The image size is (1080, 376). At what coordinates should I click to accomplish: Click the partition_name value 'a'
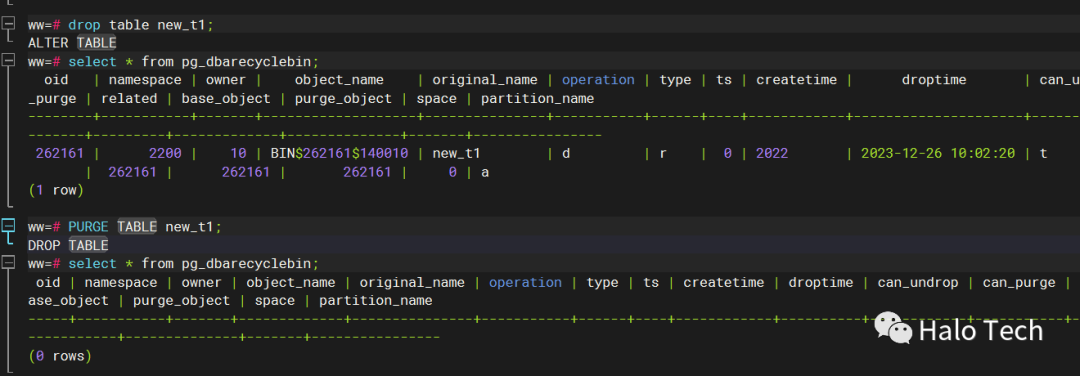click(x=485, y=172)
